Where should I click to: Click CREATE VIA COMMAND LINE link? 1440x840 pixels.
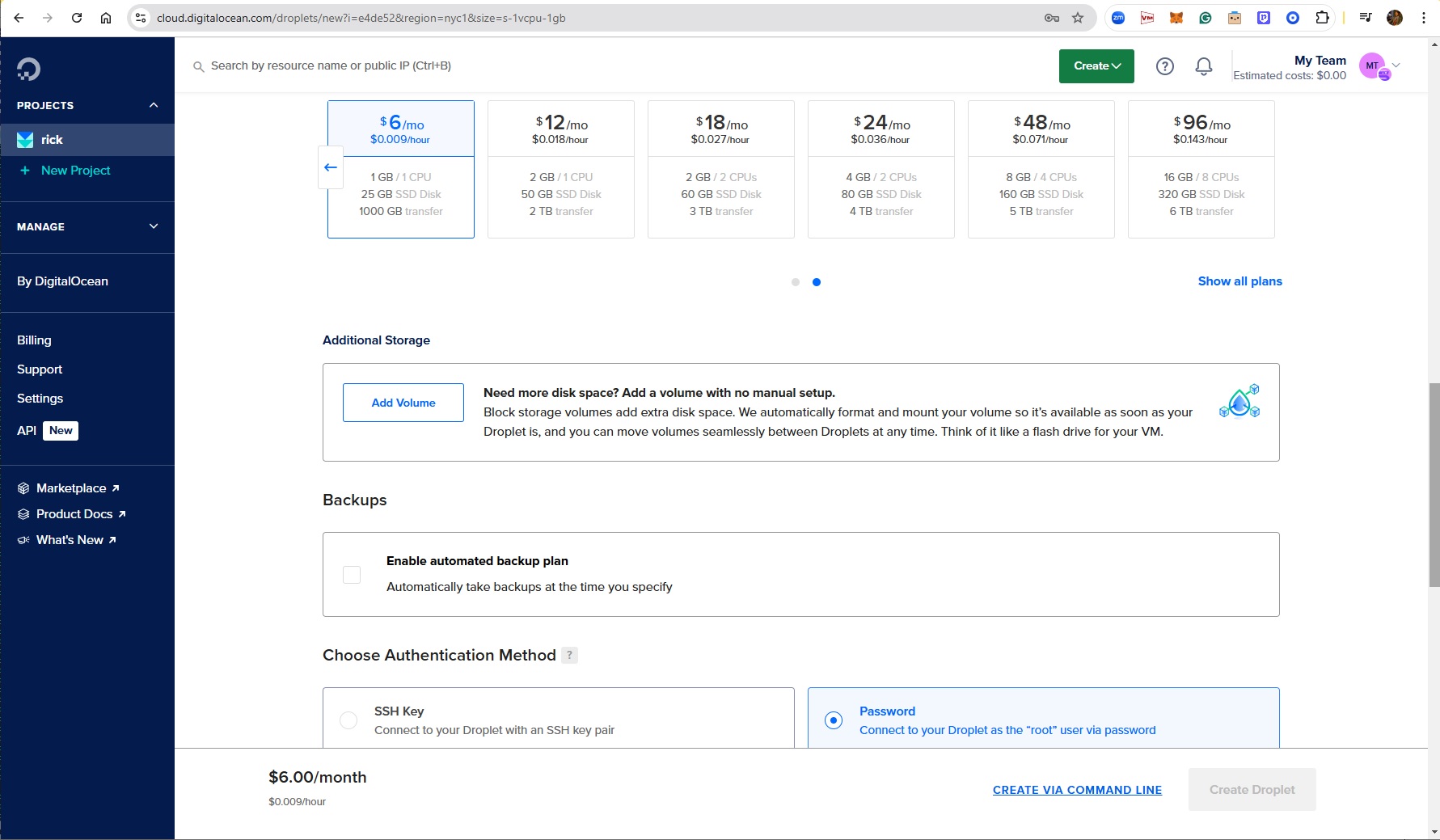pyautogui.click(x=1077, y=790)
